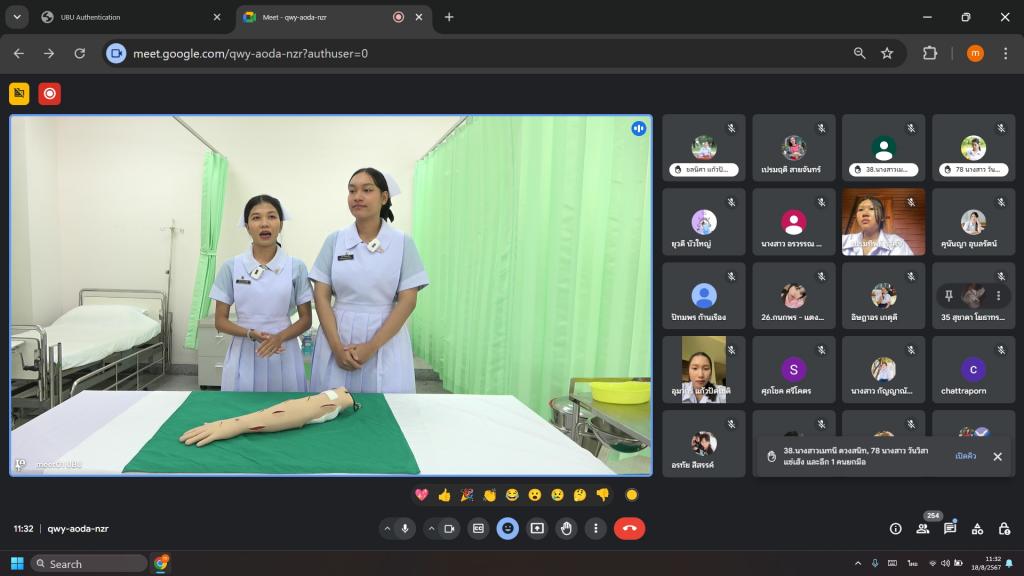Toggle closed captions

click(x=479, y=528)
